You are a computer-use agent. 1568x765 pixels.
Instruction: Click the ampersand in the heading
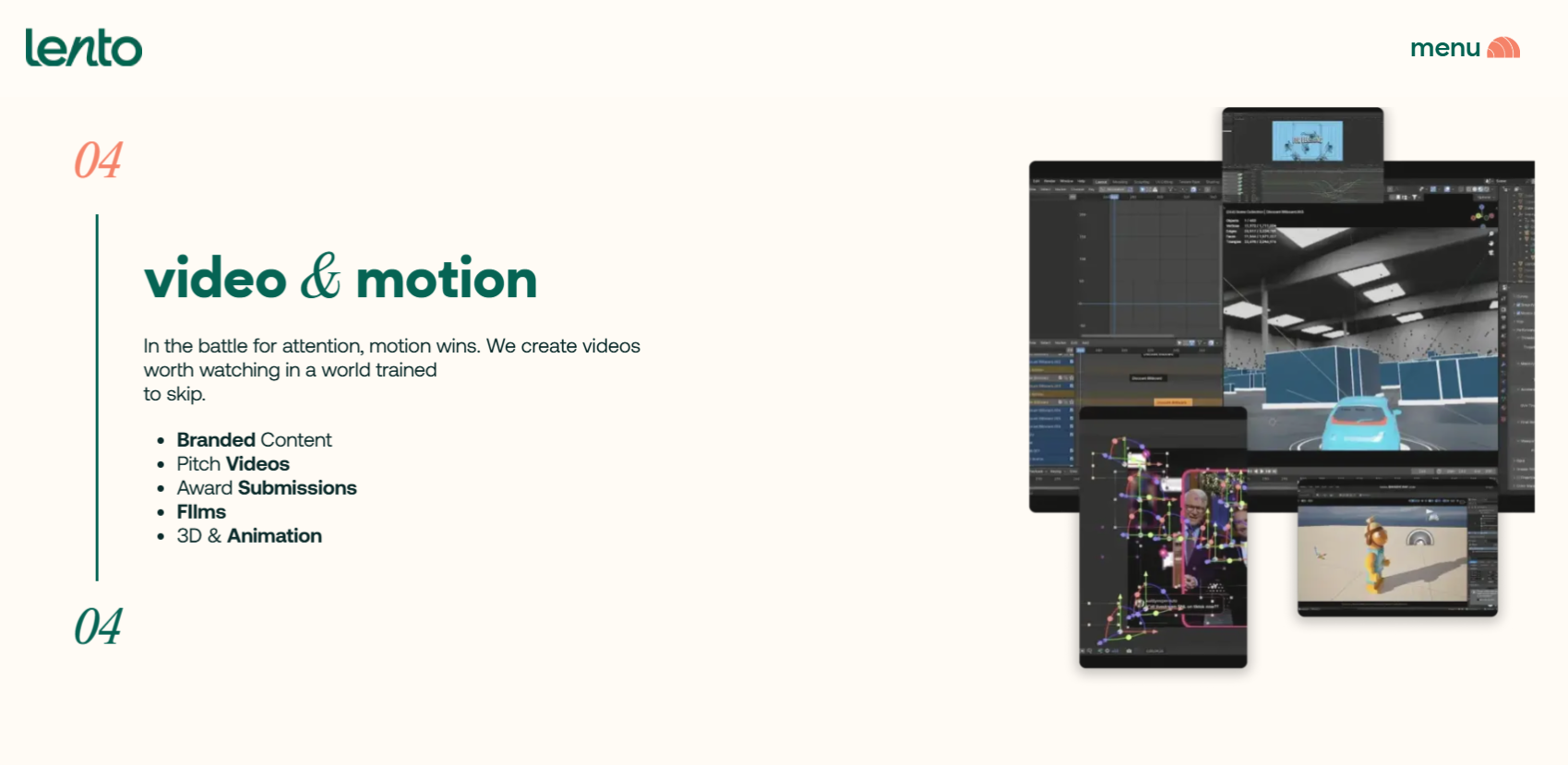pos(320,277)
